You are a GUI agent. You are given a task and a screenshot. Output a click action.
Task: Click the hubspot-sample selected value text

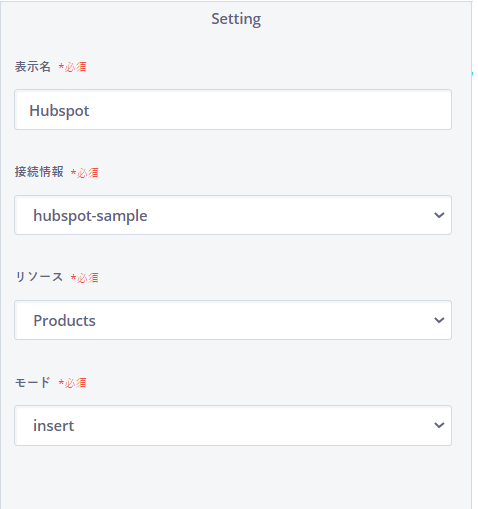click(90, 216)
